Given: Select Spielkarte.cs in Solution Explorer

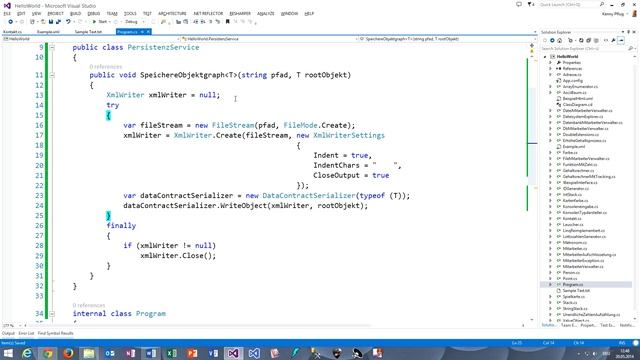Looking at the screenshot, I should pos(573,297).
